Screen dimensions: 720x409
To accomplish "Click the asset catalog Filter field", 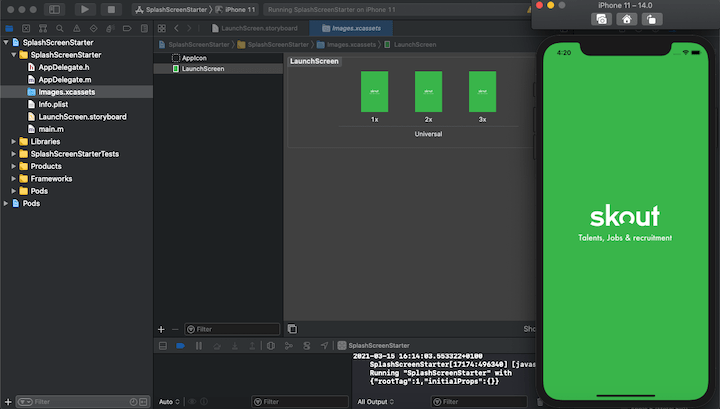I will pos(232,329).
